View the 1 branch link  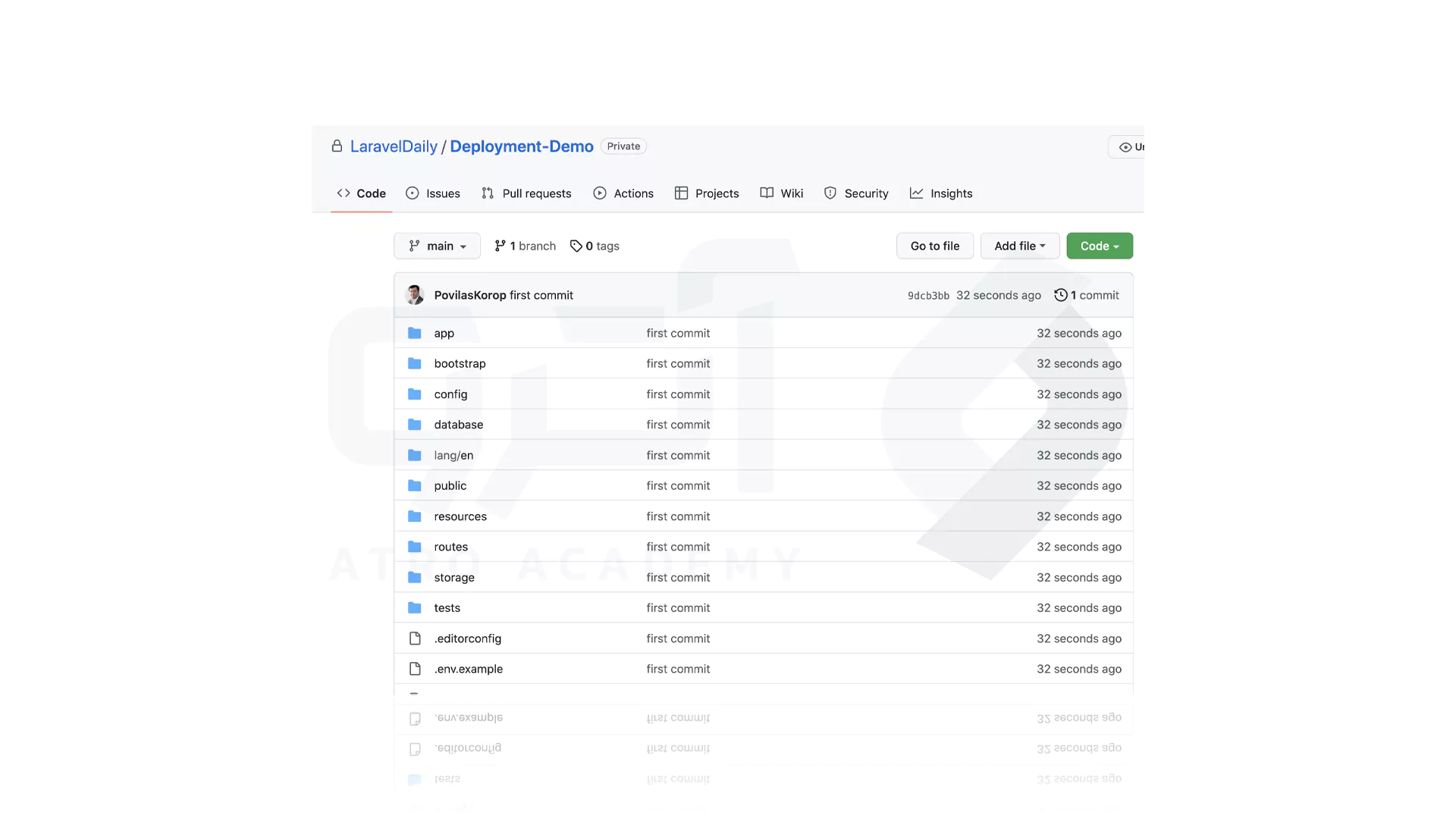[x=525, y=246]
